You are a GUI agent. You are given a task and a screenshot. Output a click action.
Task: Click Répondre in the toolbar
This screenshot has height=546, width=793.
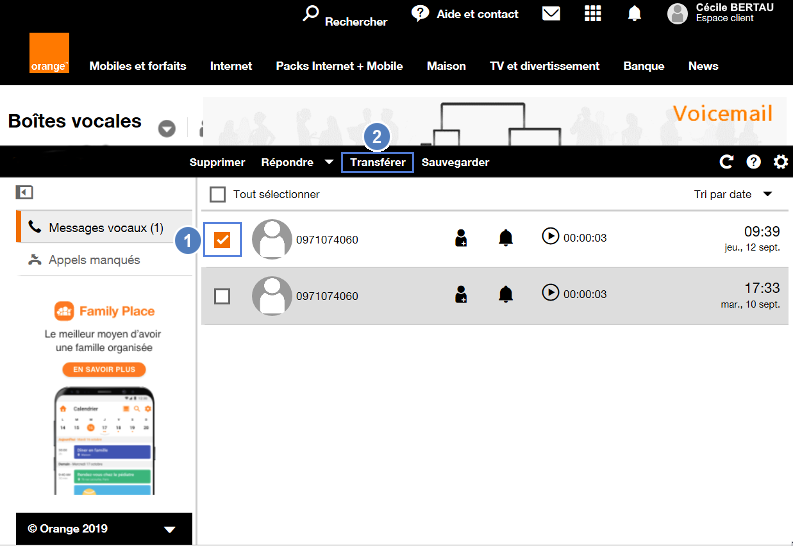coord(287,162)
